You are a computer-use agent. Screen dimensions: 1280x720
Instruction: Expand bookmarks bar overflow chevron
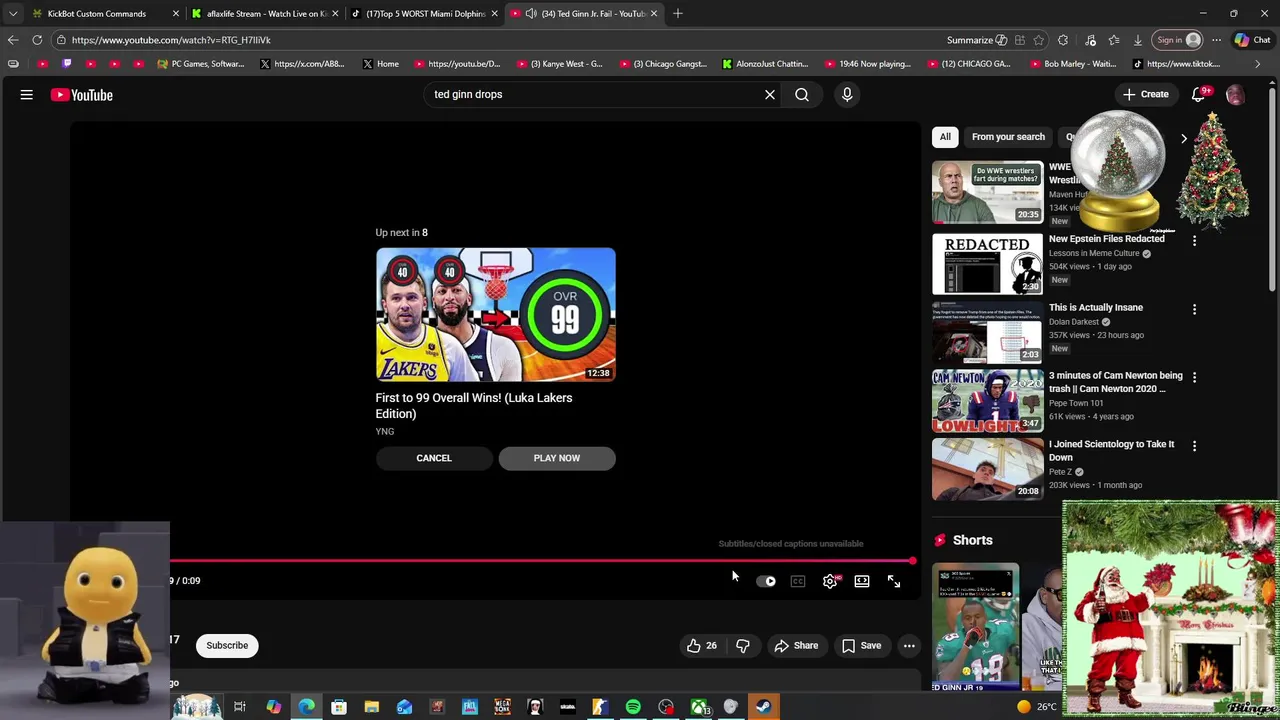tap(1258, 64)
